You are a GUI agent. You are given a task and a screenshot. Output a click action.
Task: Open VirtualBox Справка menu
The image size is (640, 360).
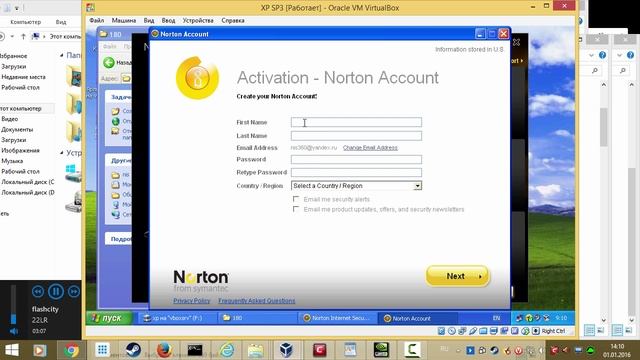233,20
